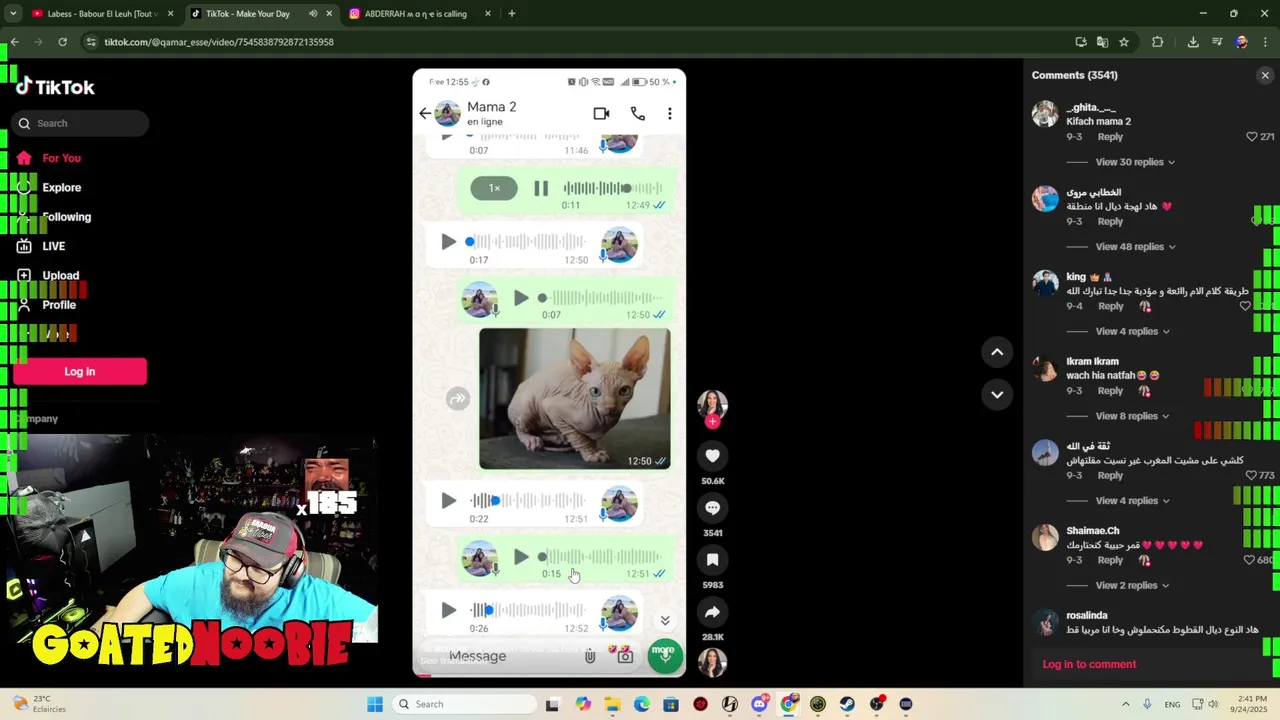Expand View 48 replies
Screen dimensions: 1280x720
[x=1135, y=247]
